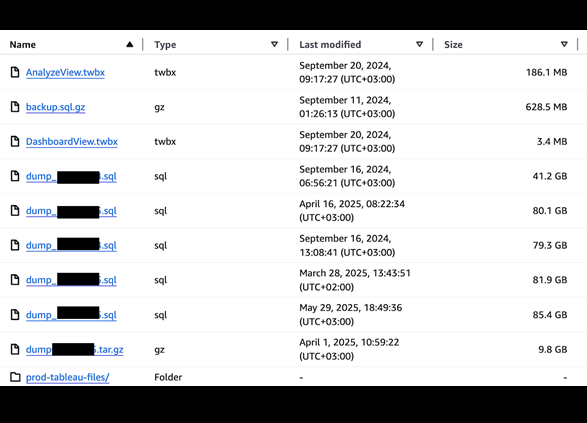
Task: Click the Last modified column header
Action: point(330,45)
